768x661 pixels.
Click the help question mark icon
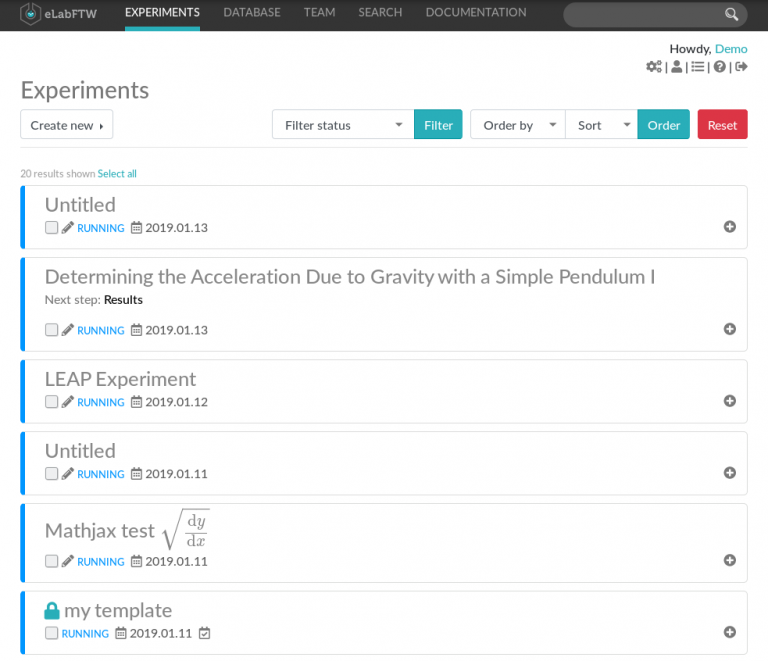[x=719, y=67]
